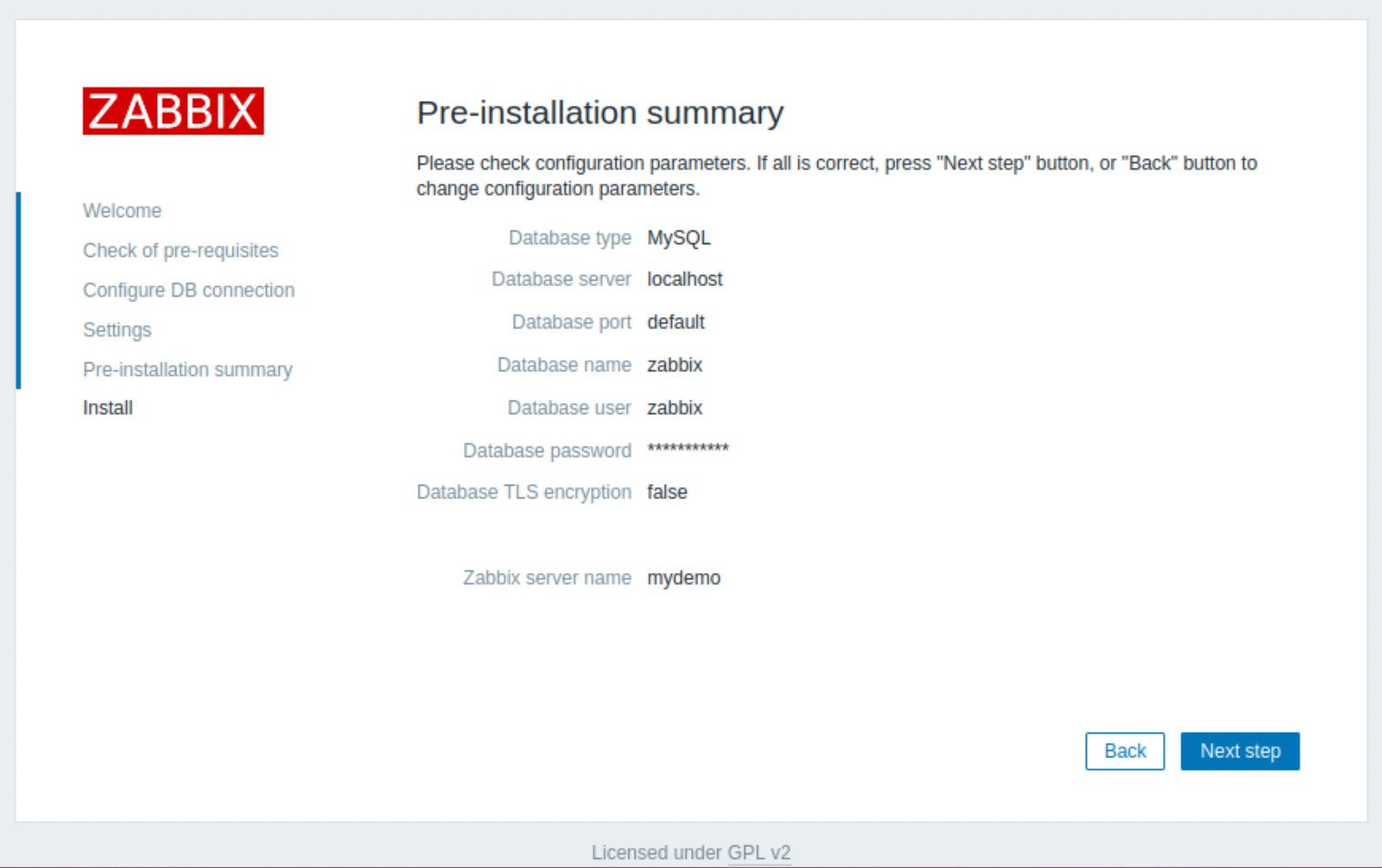This screenshot has height=868, width=1382.
Task: Click the Database user label
Action: pos(569,408)
